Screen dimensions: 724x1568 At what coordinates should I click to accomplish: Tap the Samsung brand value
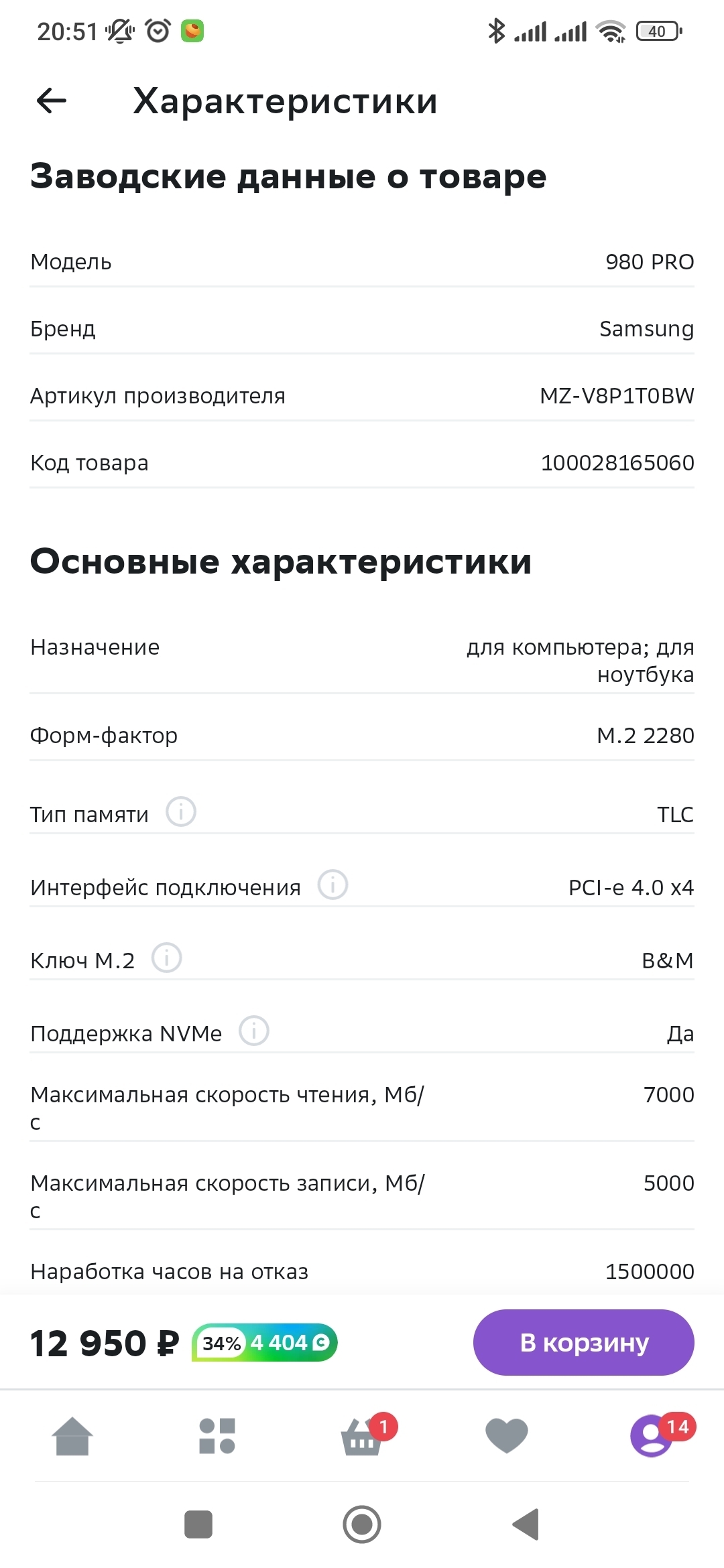[646, 329]
